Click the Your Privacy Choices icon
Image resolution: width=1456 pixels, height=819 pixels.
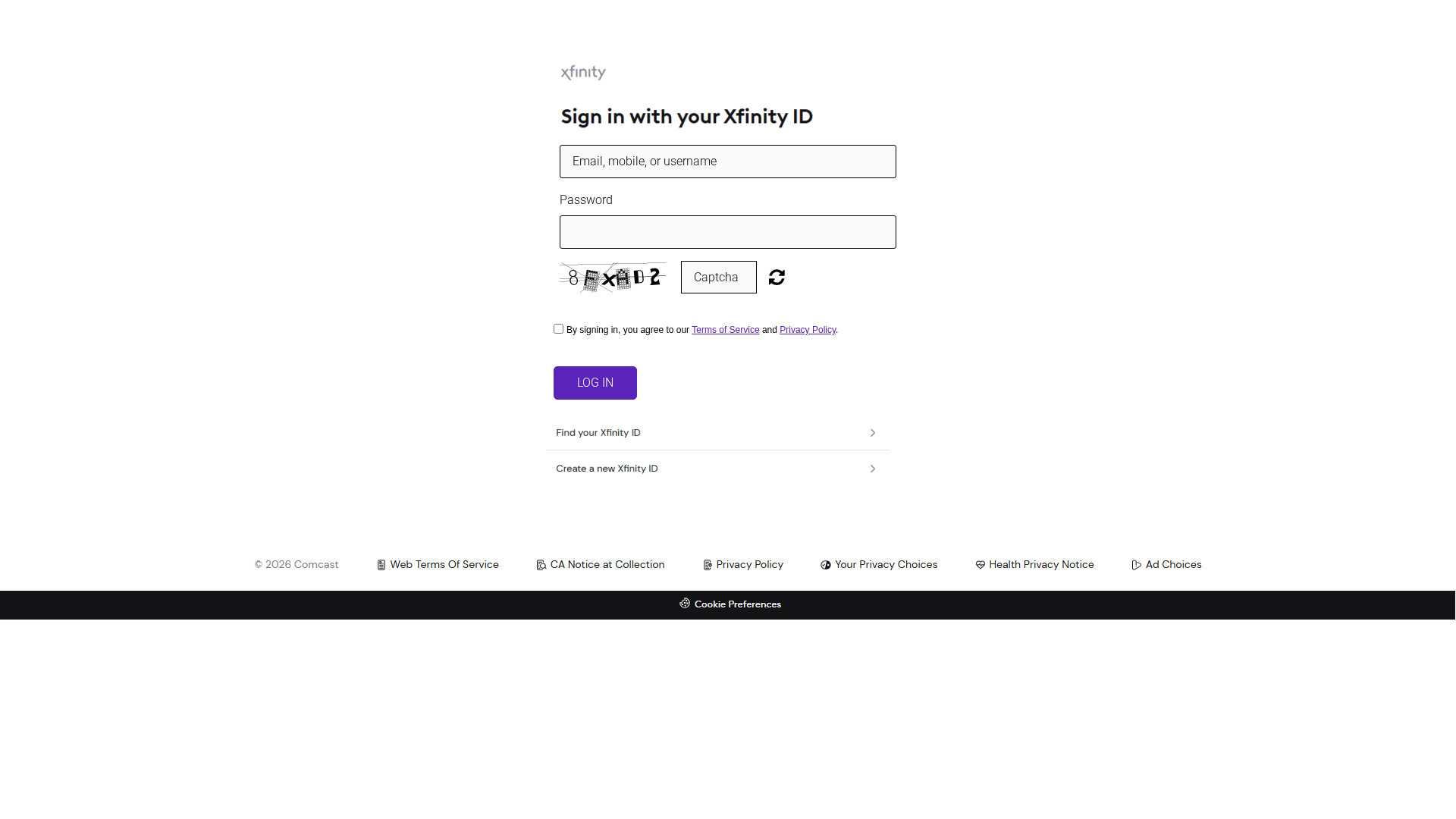826,565
